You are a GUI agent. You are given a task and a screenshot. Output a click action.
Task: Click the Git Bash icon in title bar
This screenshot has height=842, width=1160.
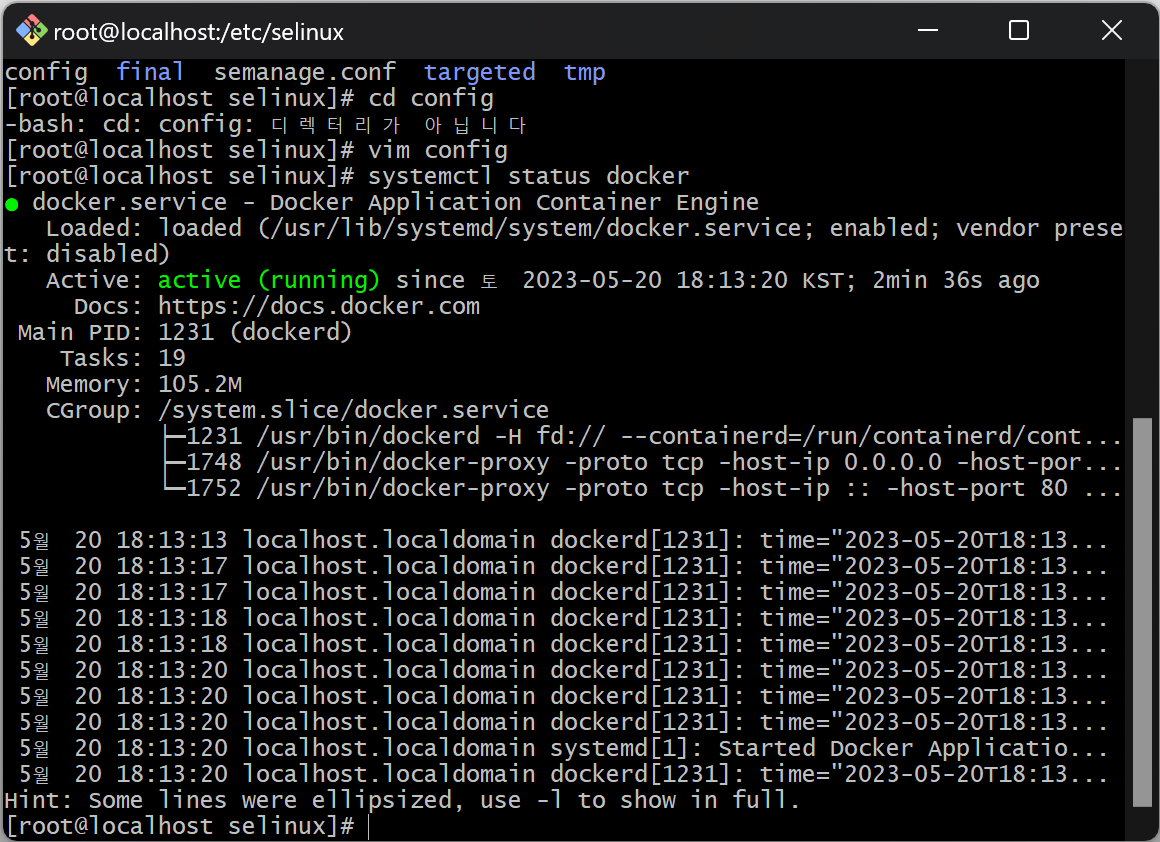tap(31, 31)
